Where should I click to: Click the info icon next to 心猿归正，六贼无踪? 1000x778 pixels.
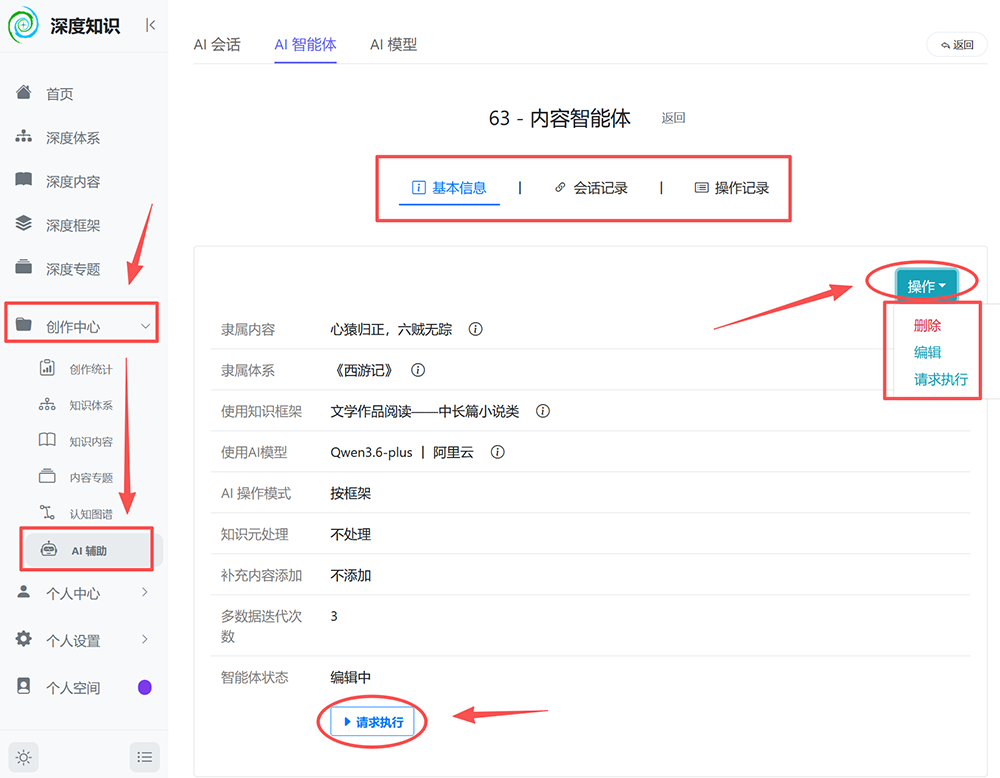475,329
